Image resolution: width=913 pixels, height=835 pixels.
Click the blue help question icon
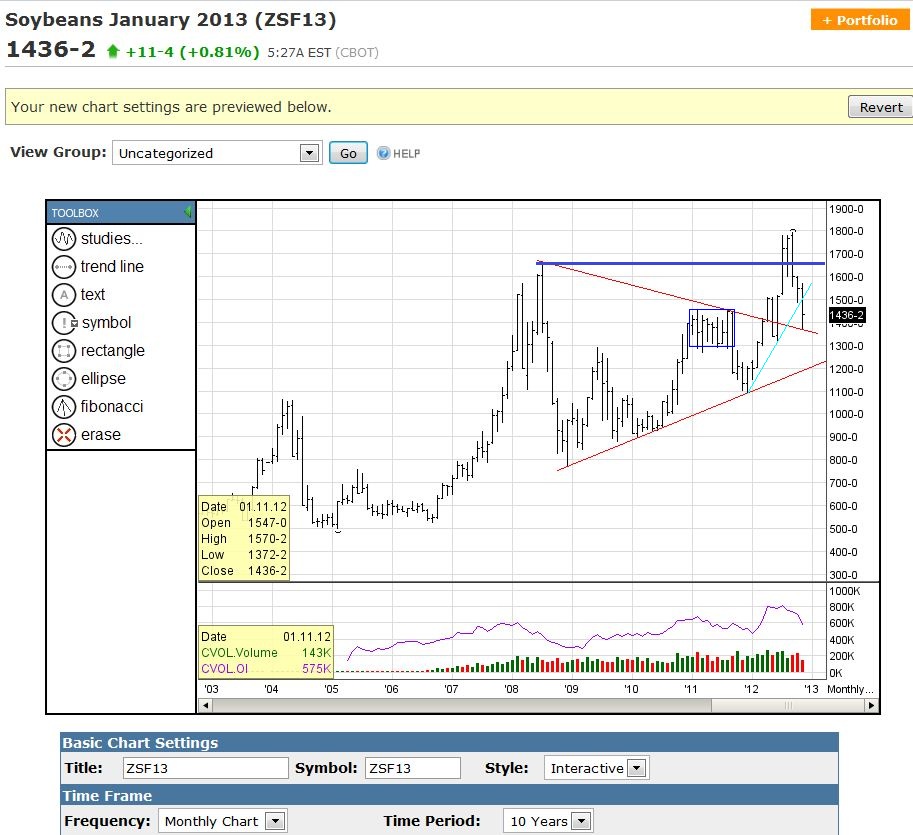(383, 153)
